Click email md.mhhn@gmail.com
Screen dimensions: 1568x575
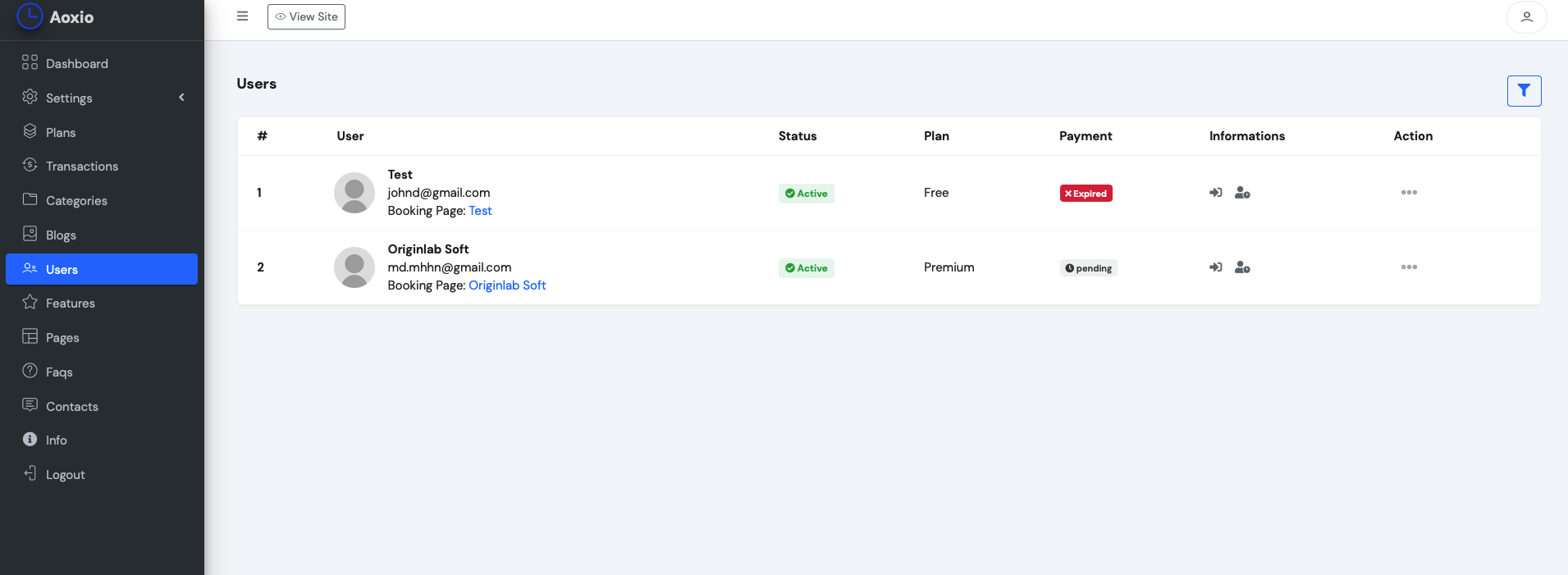[450, 267]
